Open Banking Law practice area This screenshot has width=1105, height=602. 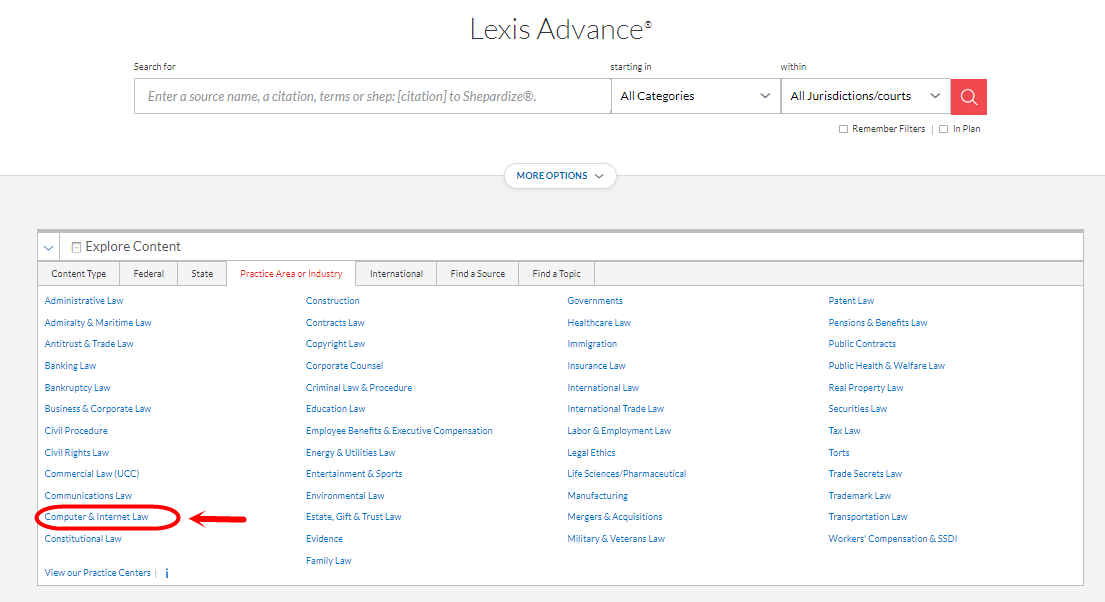click(70, 366)
